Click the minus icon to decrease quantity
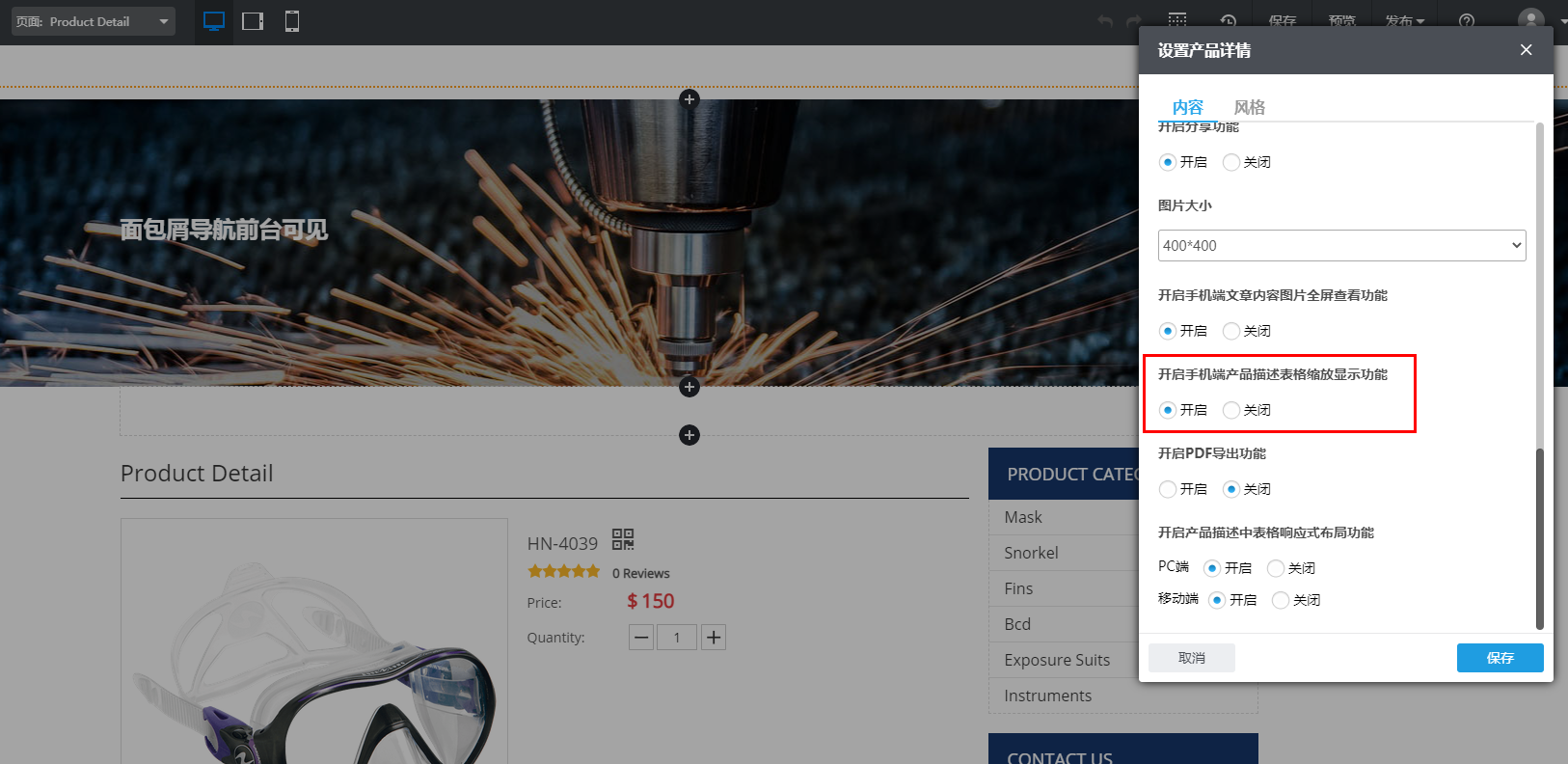Viewport: 1568px width, 764px height. pos(641,638)
